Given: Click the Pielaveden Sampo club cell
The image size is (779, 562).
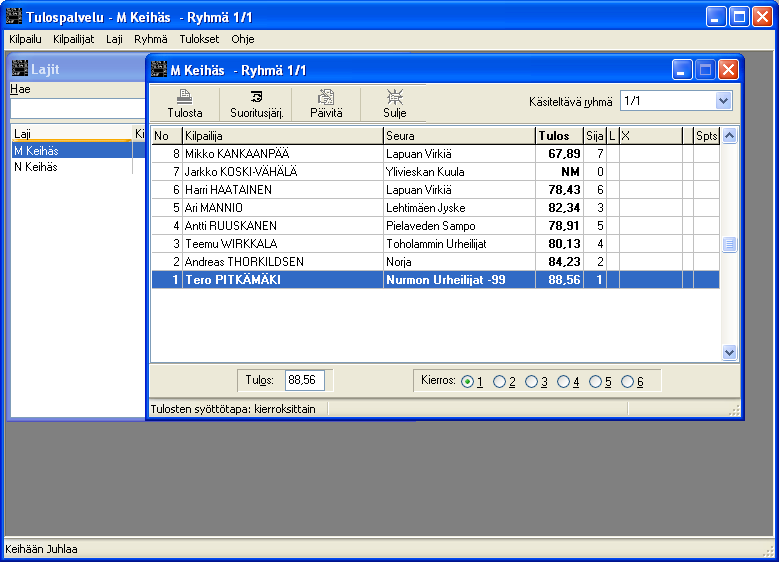Looking at the screenshot, I should 460,226.
